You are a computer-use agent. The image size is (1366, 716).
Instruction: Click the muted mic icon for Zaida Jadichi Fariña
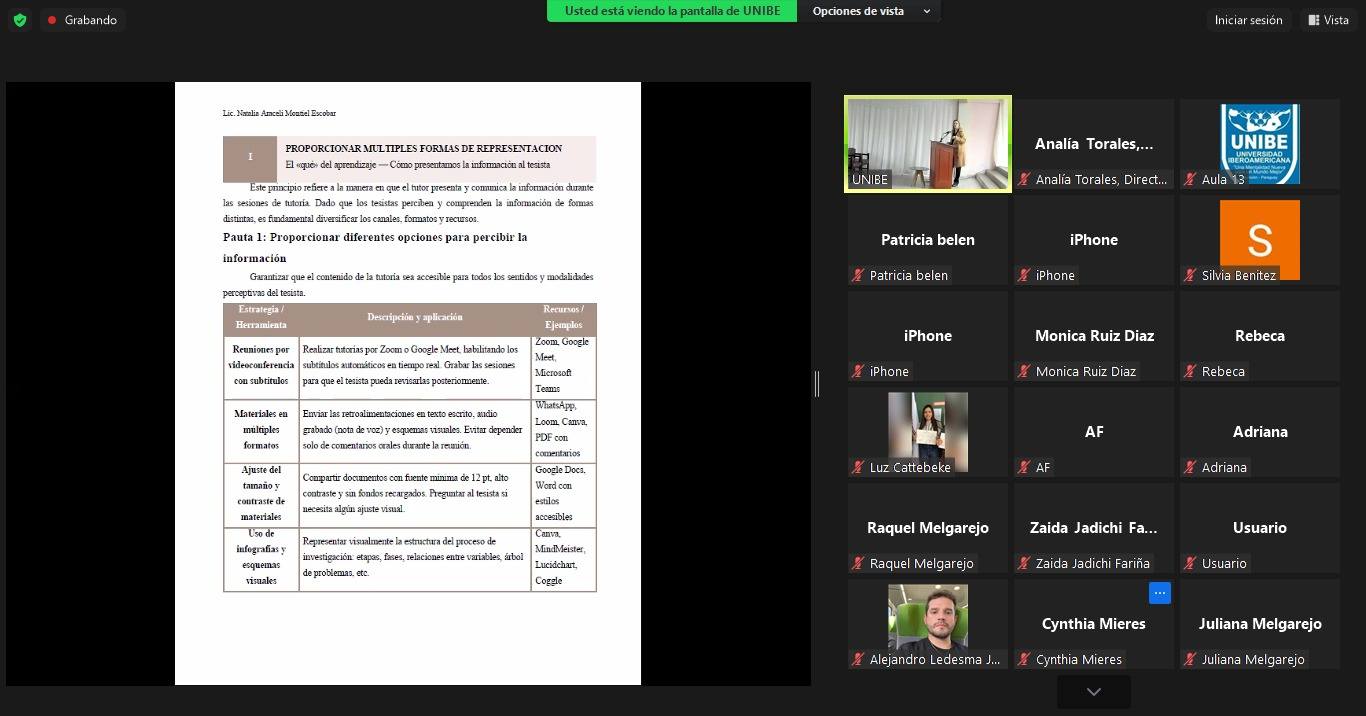click(1024, 564)
